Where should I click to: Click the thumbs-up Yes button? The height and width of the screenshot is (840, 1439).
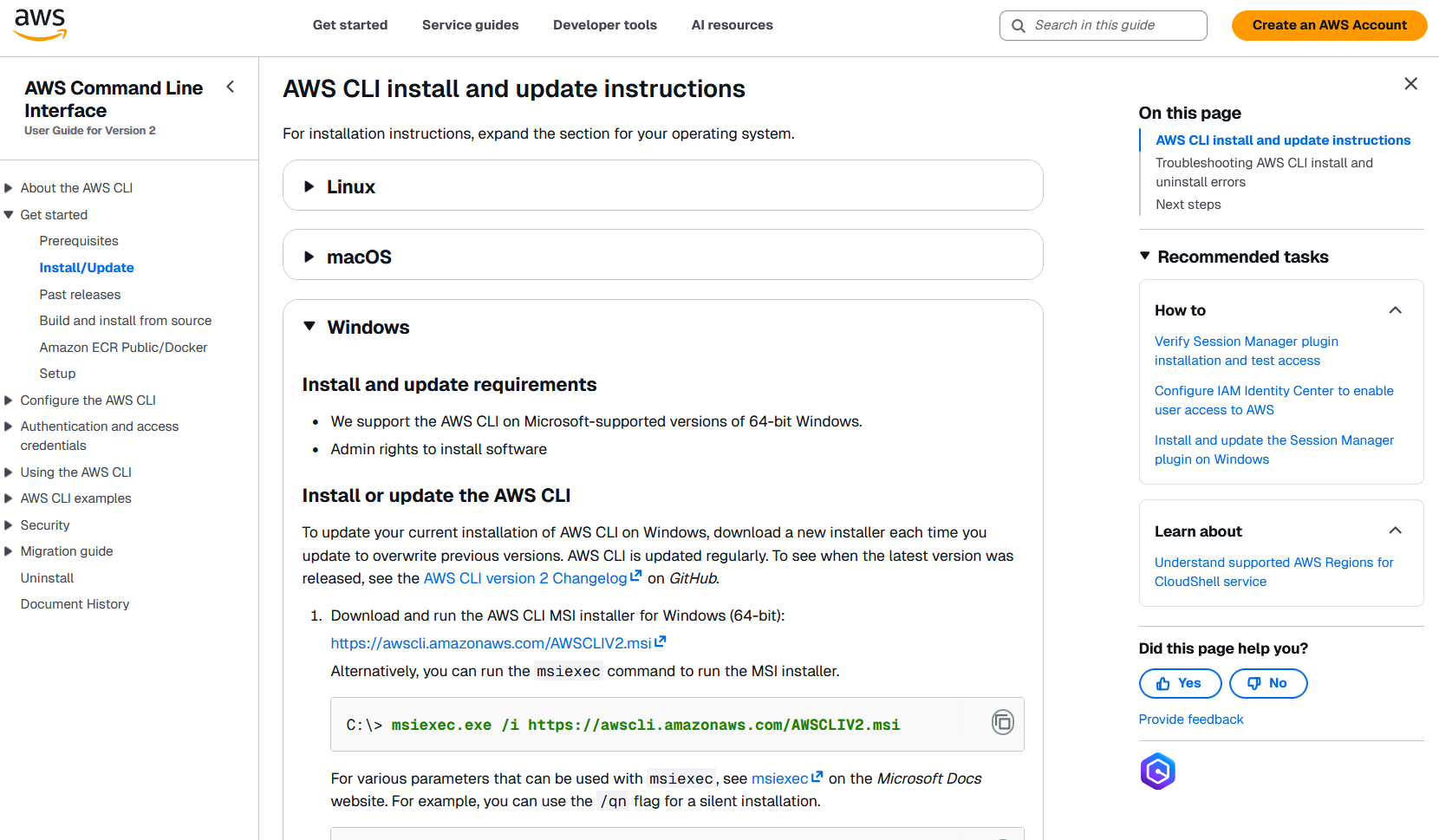1180,683
